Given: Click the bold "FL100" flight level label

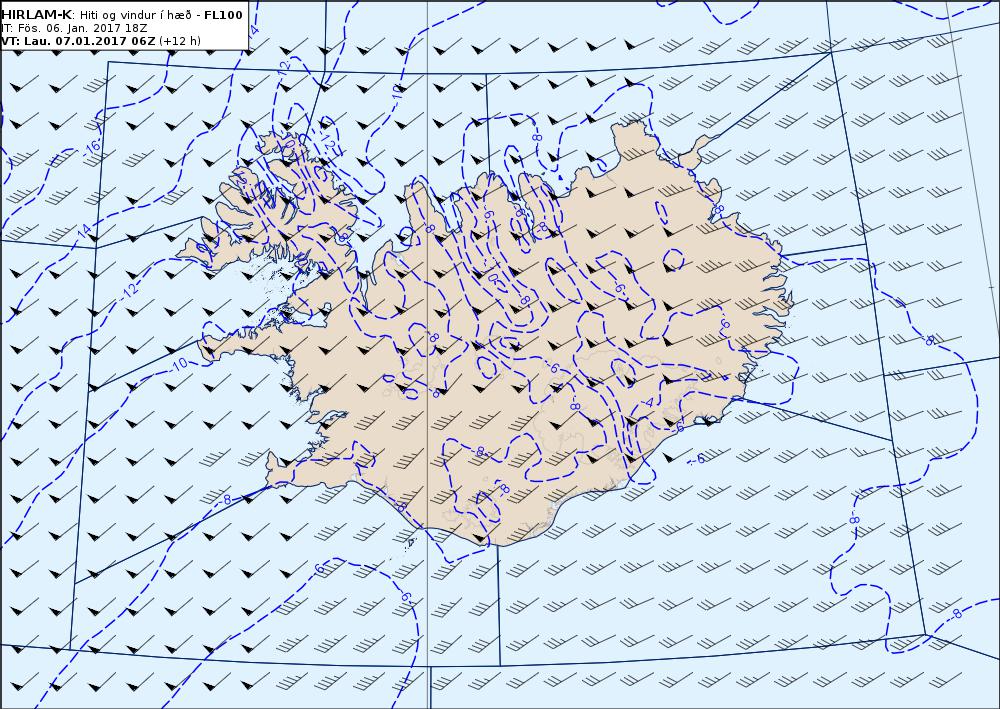Looking at the screenshot, I should [x=223, y=15].
